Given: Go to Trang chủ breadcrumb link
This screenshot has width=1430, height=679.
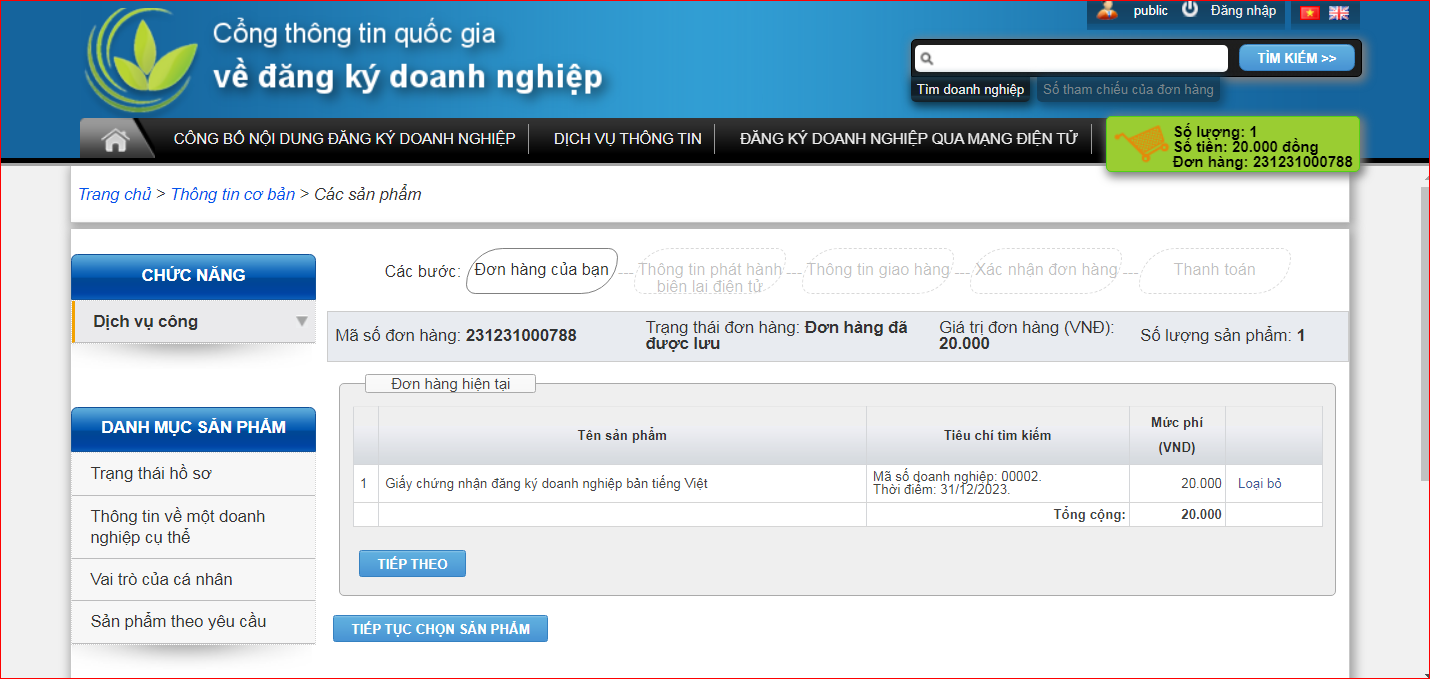Looking at the screenshot, I should [x=115, y=194].
